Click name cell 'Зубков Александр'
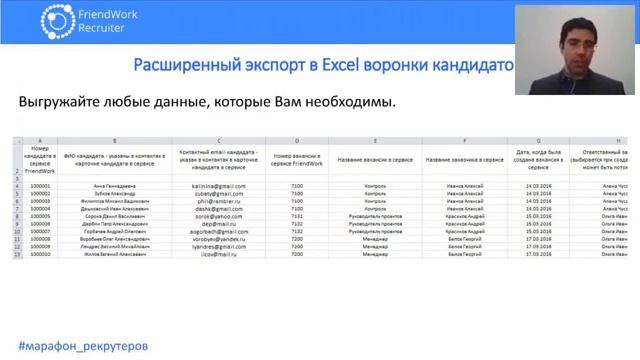Viewport: 640px width, 360px height. (x=115, y=193)
